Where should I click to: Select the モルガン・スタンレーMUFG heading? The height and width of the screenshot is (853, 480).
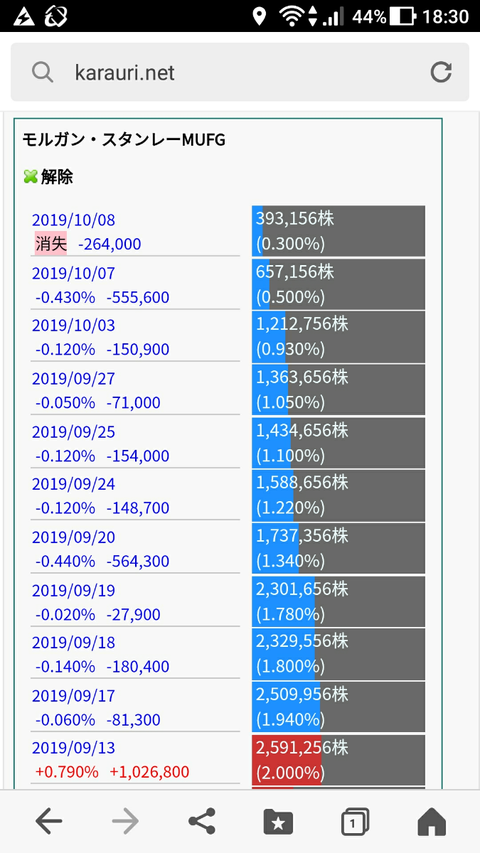point(124,140)
